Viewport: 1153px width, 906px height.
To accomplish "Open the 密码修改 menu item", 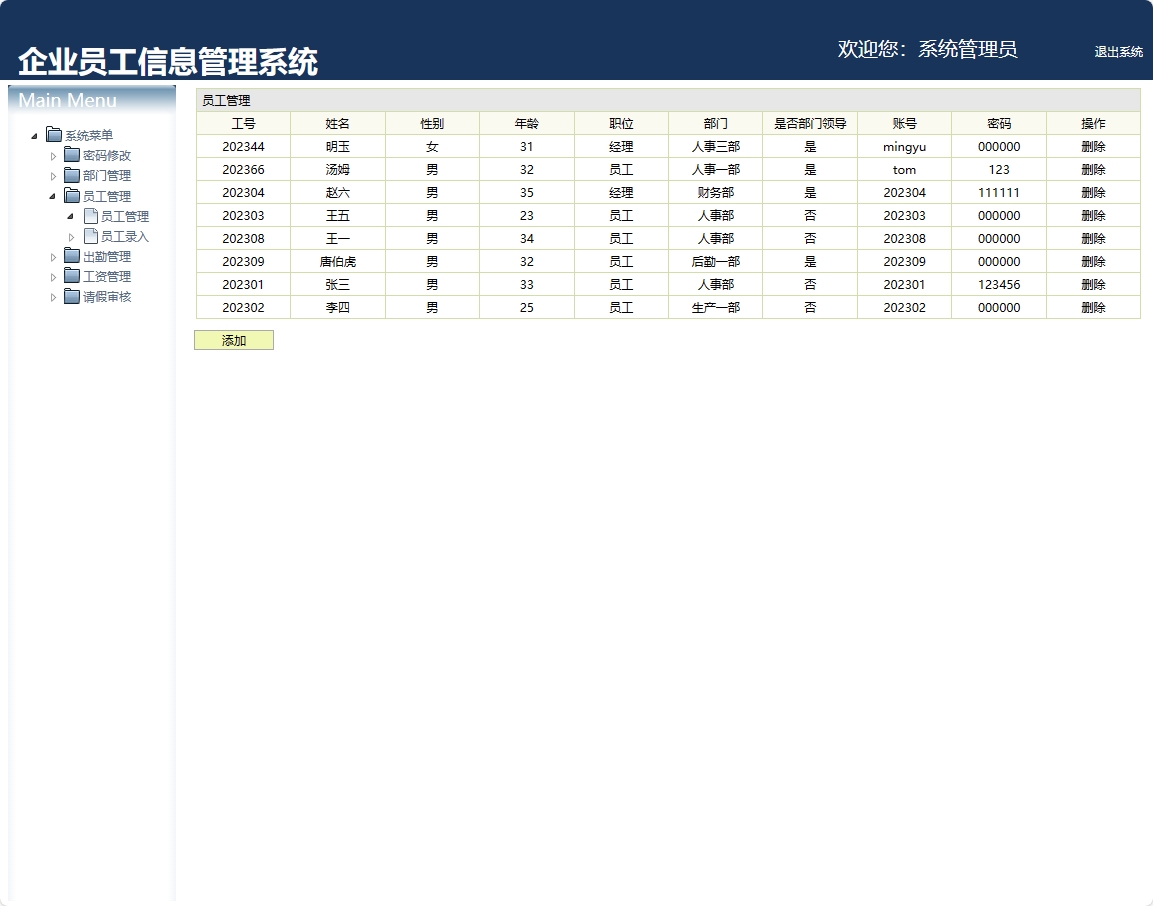I will pos(107,156).
